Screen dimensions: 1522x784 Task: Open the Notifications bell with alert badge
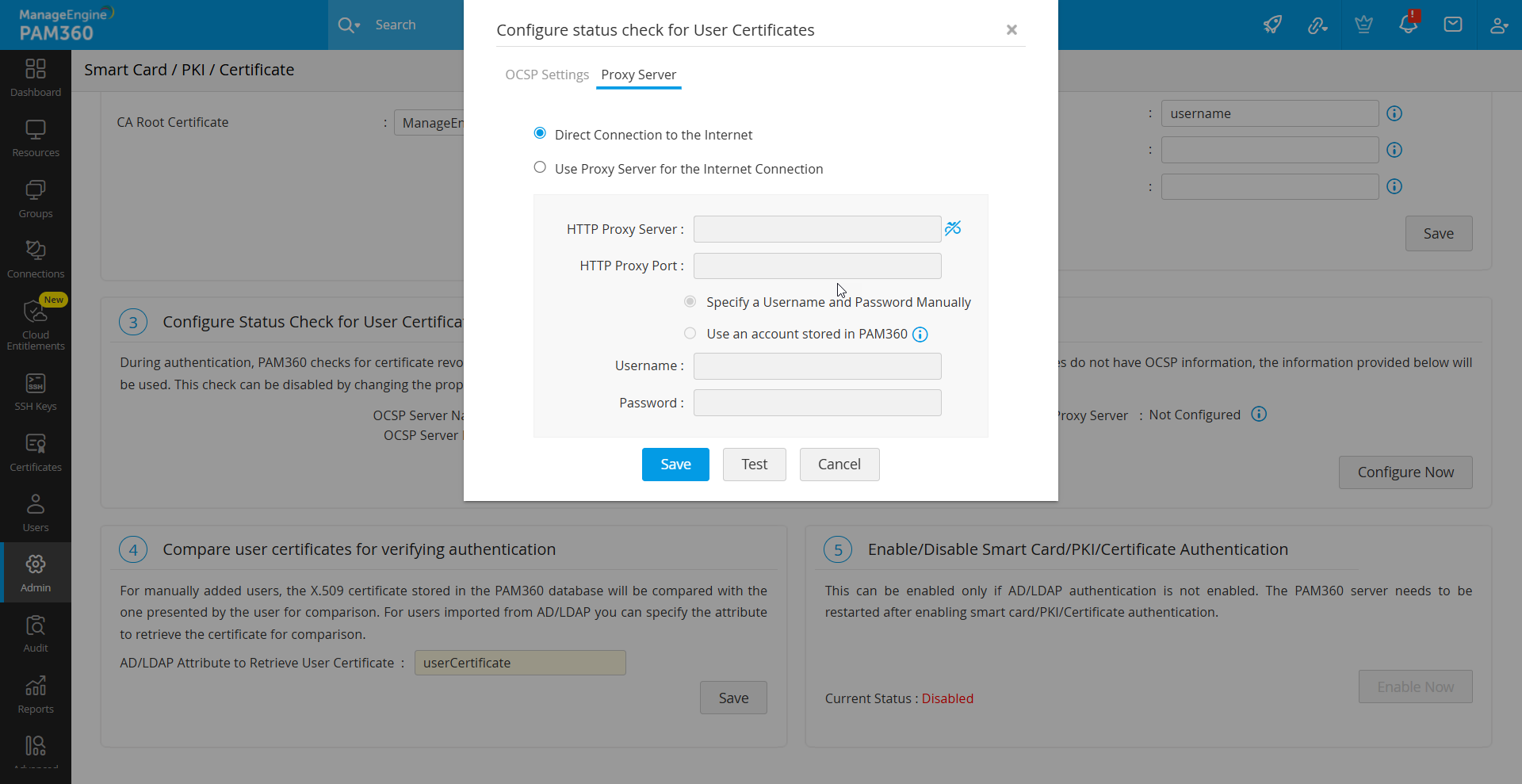pos(1409,25)
